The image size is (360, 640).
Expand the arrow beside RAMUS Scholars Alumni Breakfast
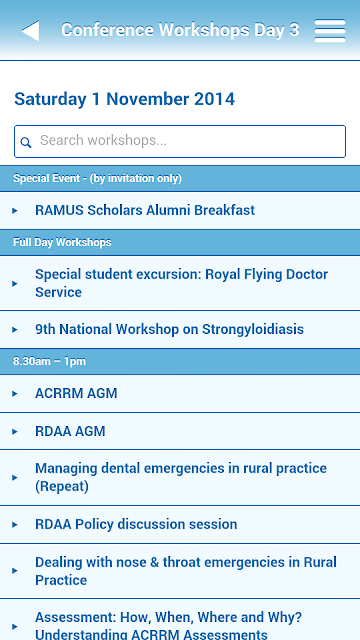click(15, 211)
